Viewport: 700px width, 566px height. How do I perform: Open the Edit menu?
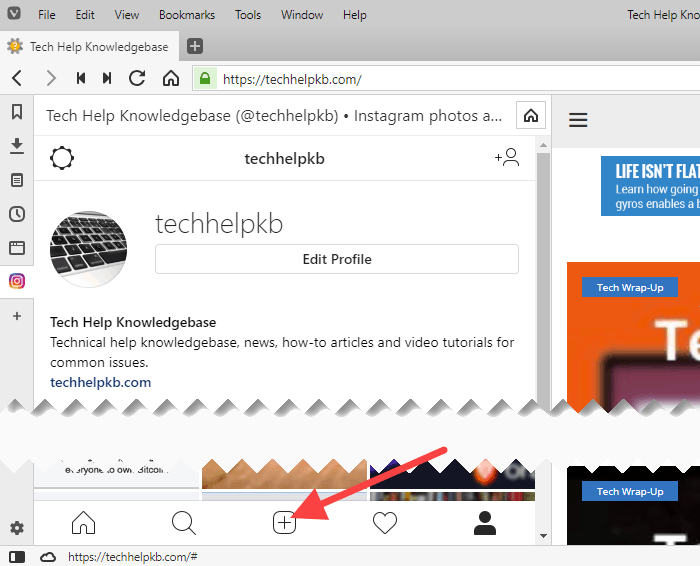85,15
